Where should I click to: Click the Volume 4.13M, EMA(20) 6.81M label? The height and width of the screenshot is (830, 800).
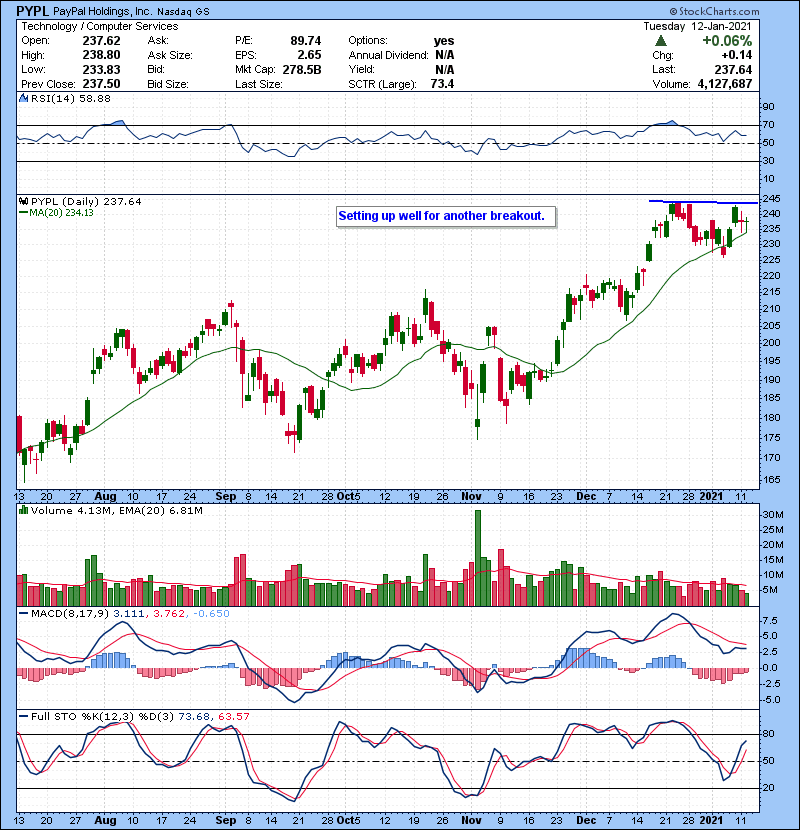coord(116,510)
